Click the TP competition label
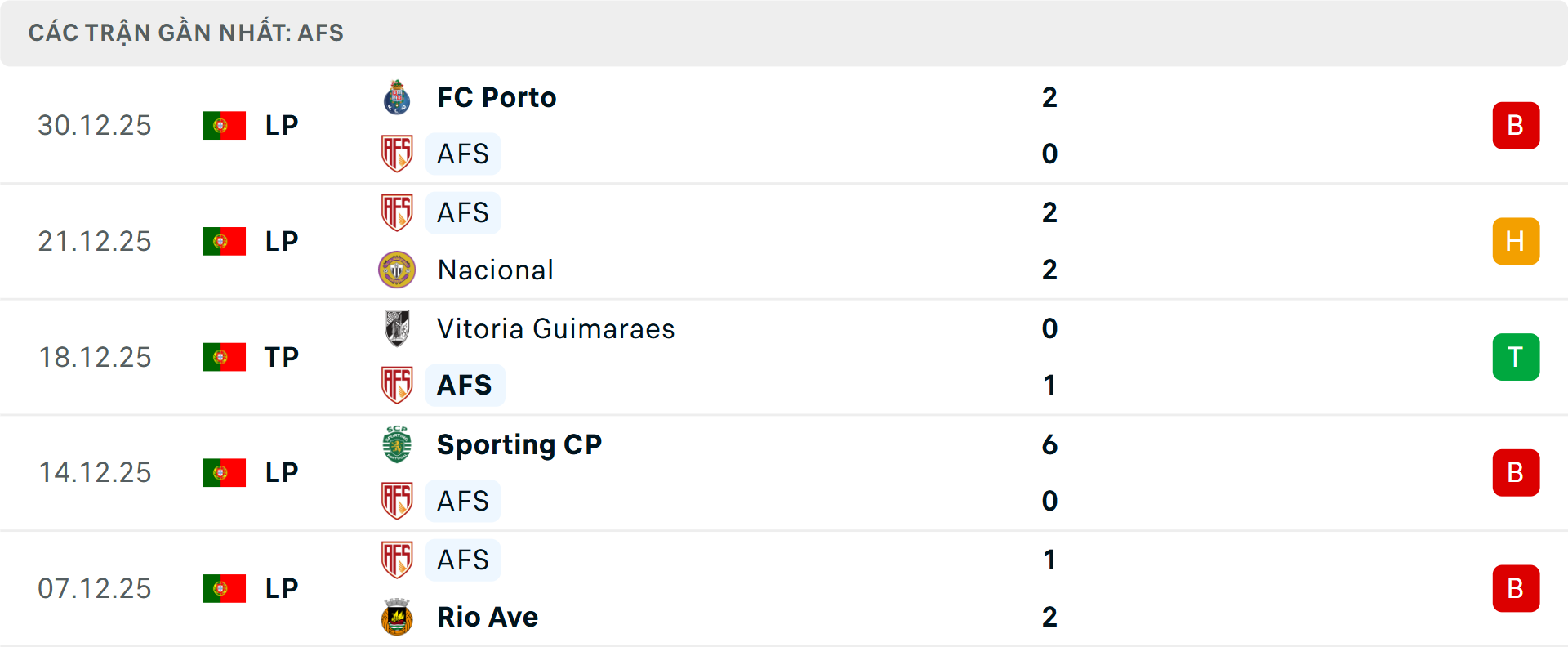Screen dimensions: 1568x647 click(281, 357)
